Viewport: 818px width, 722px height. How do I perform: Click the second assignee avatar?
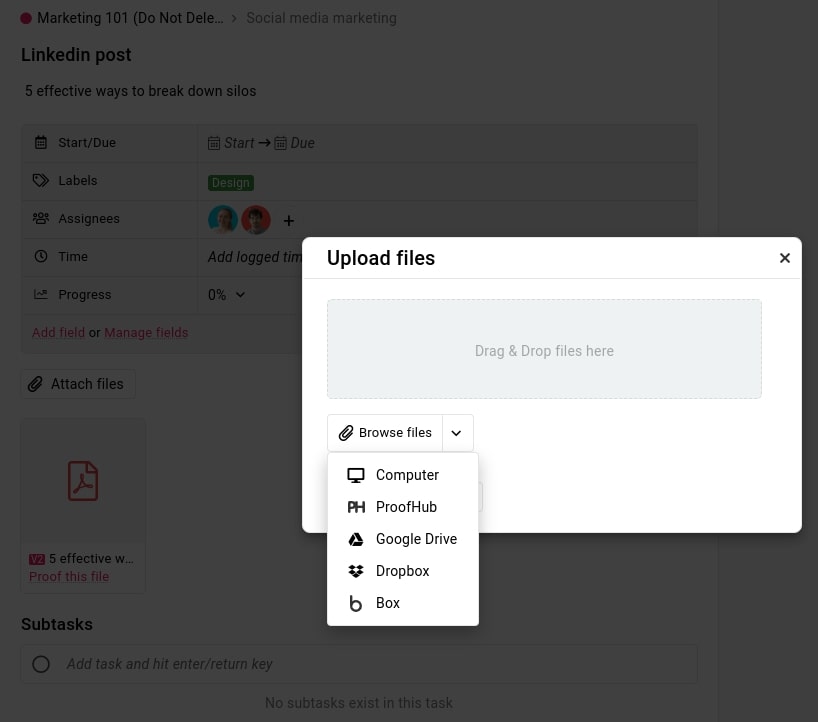256,219
